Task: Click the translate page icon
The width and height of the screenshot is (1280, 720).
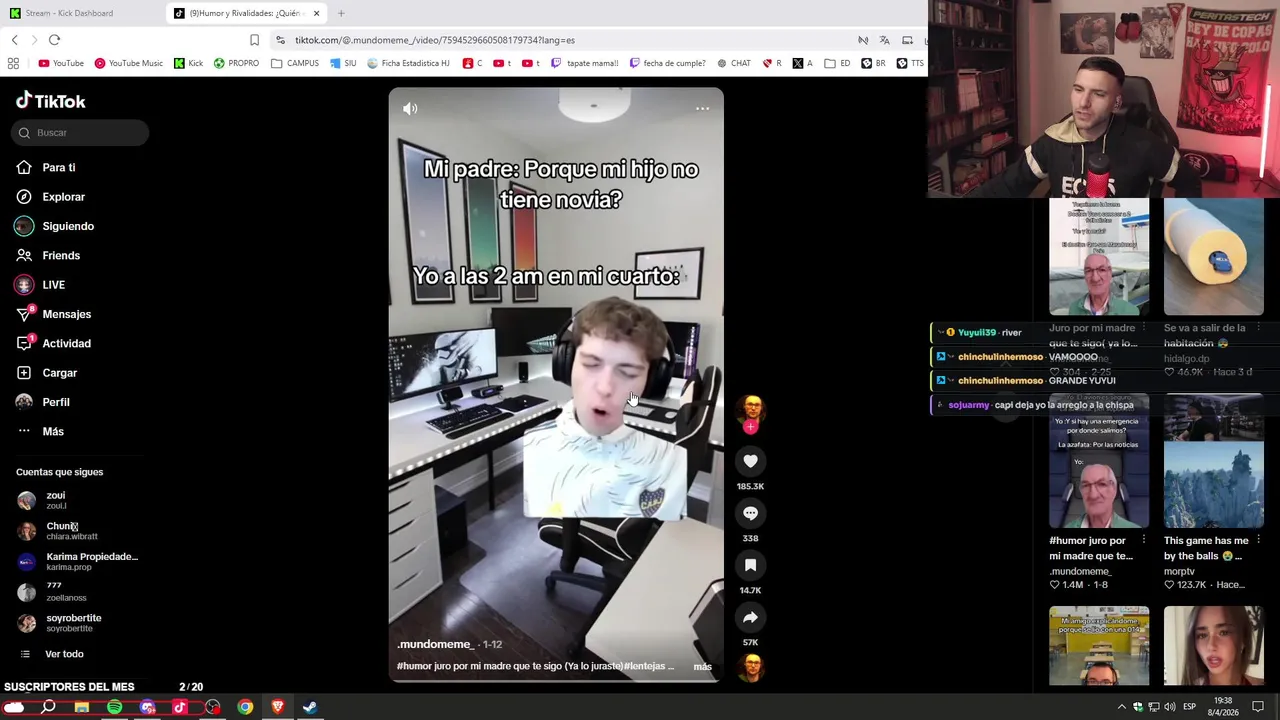Action: (x=884, y=40)
